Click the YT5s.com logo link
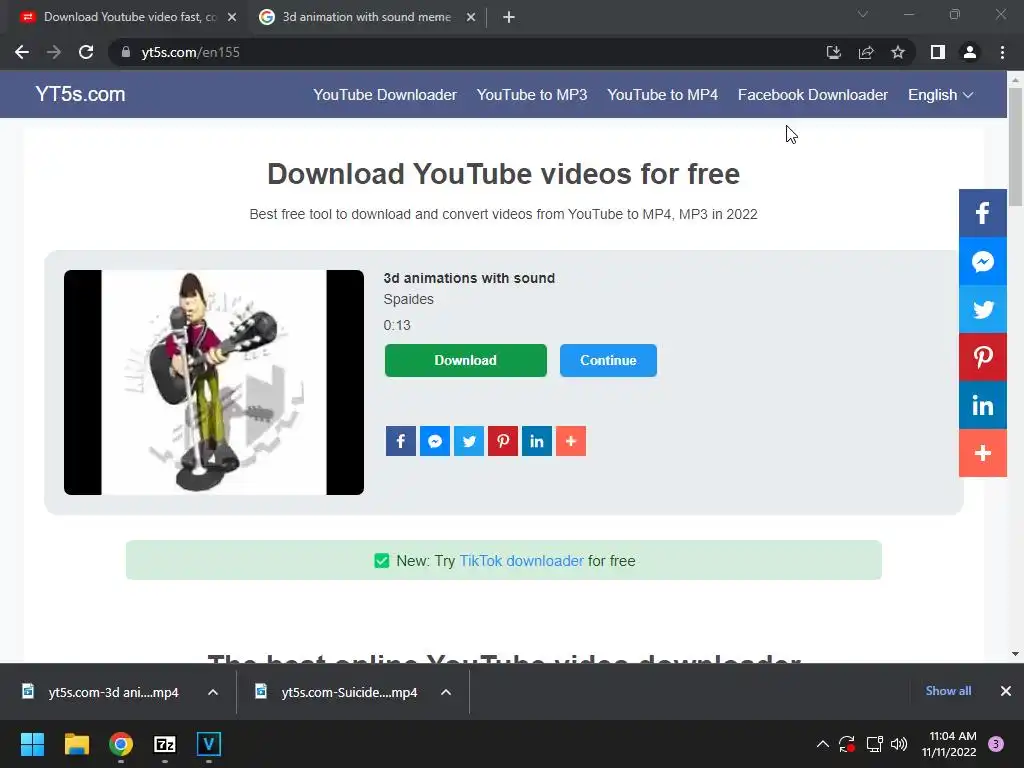This screenshot has height=768, width=1024. 80,94
